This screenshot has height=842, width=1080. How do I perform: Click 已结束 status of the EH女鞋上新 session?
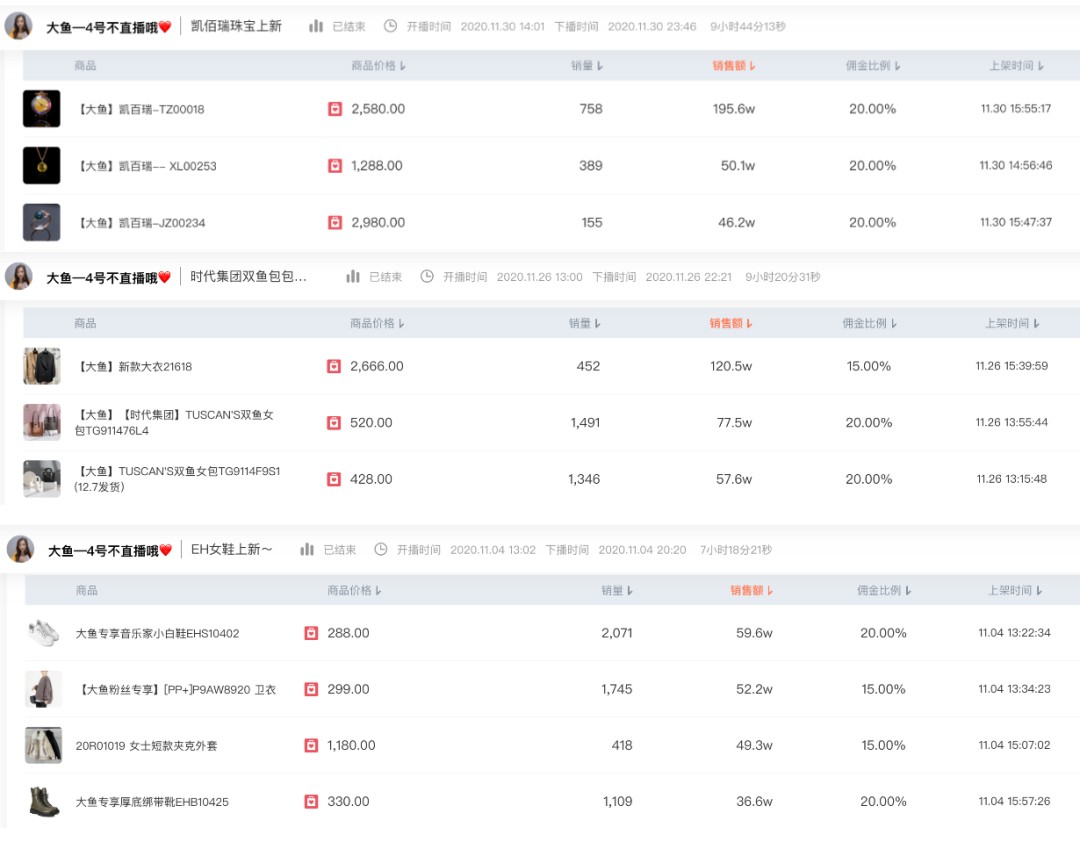340,550
